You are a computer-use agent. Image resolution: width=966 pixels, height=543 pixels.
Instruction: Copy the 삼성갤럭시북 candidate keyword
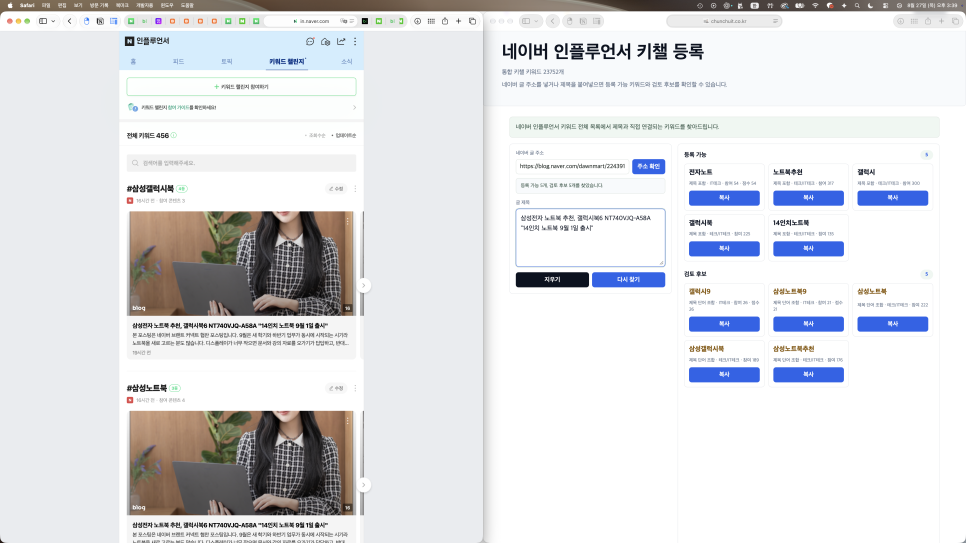[724, 375]
